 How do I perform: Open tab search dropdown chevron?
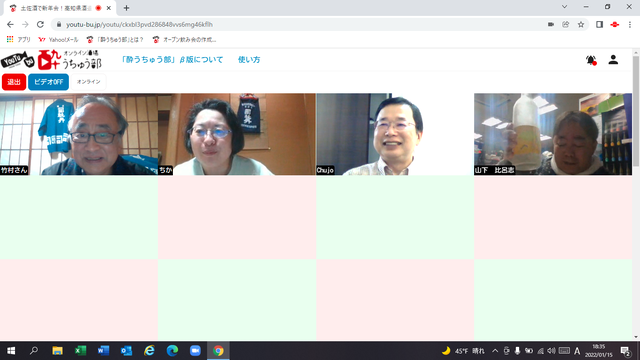click(564, 7)
